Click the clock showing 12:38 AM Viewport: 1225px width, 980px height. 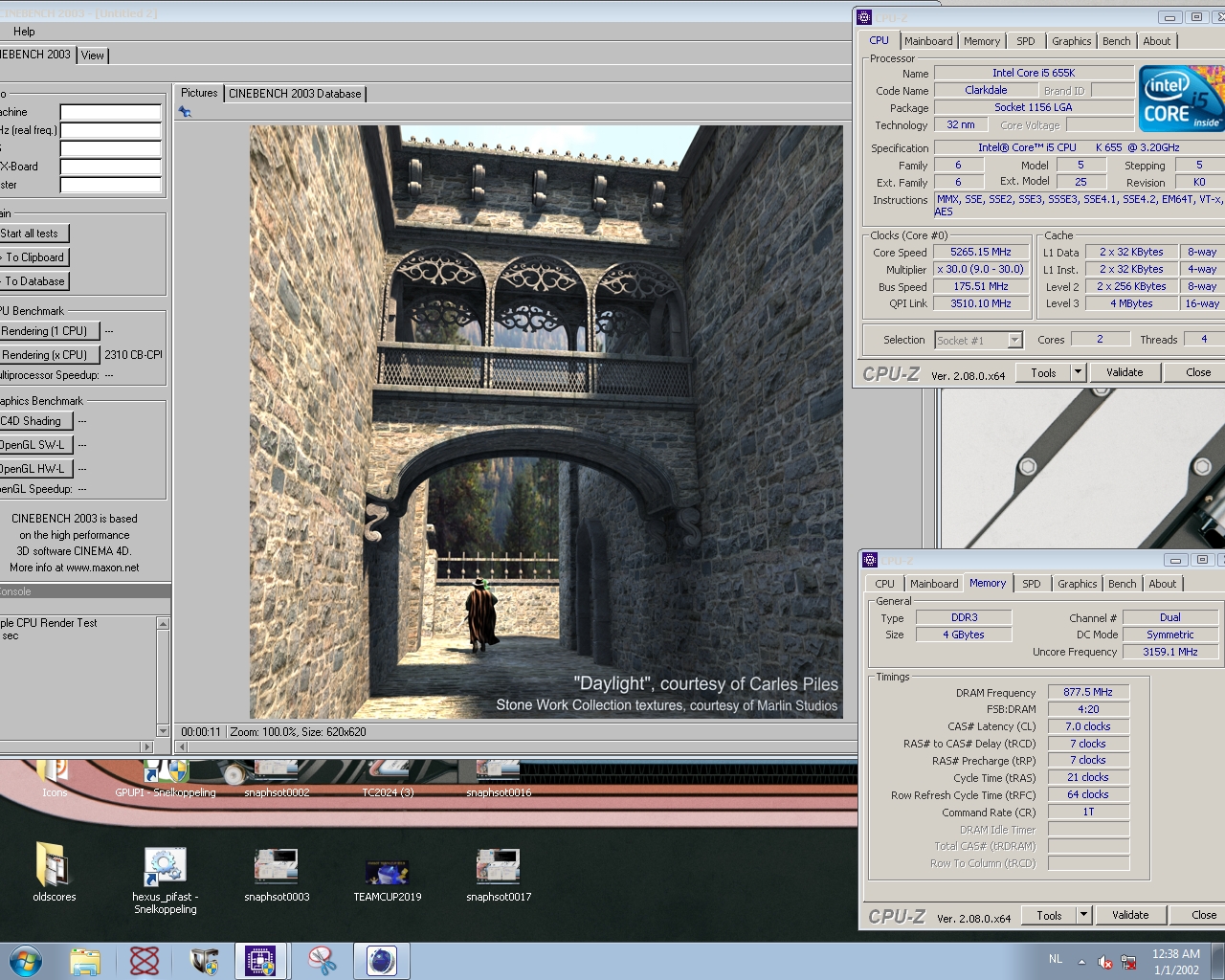[1176, 954]
